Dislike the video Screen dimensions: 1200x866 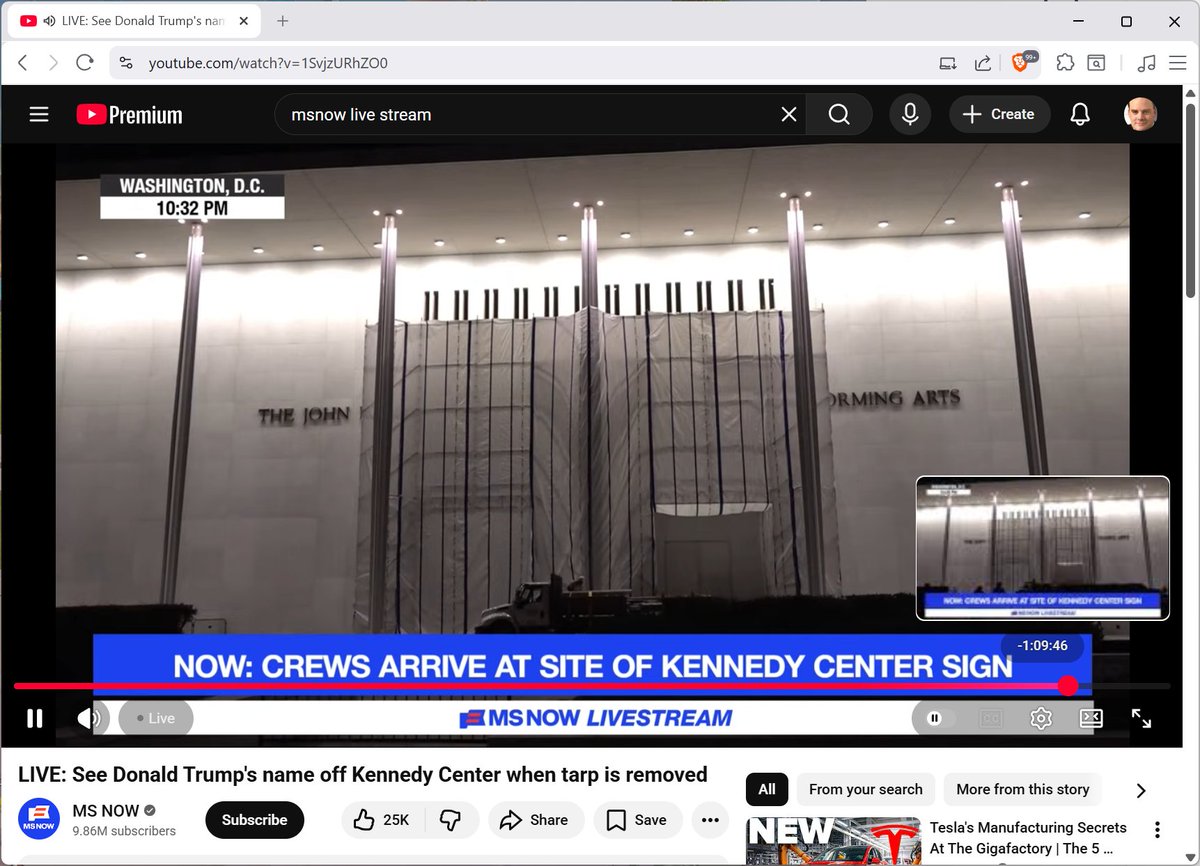450,820
